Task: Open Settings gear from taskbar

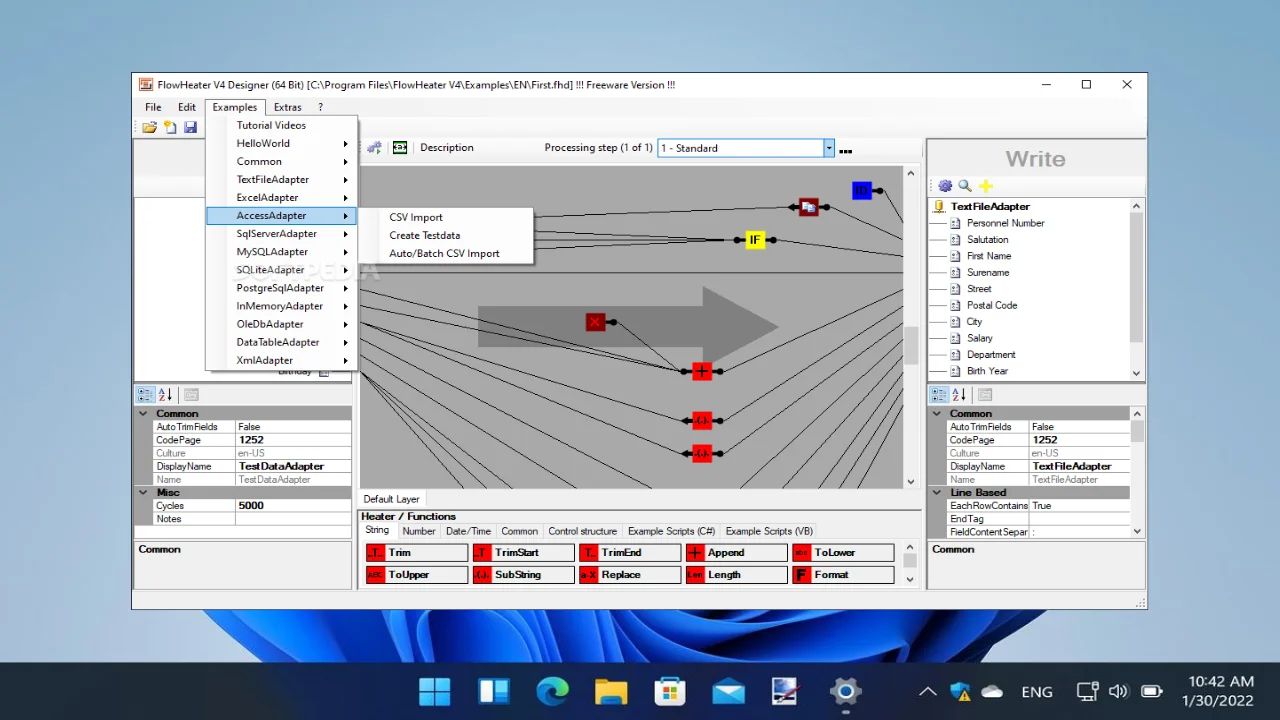Action: click(x=846, y=691)
